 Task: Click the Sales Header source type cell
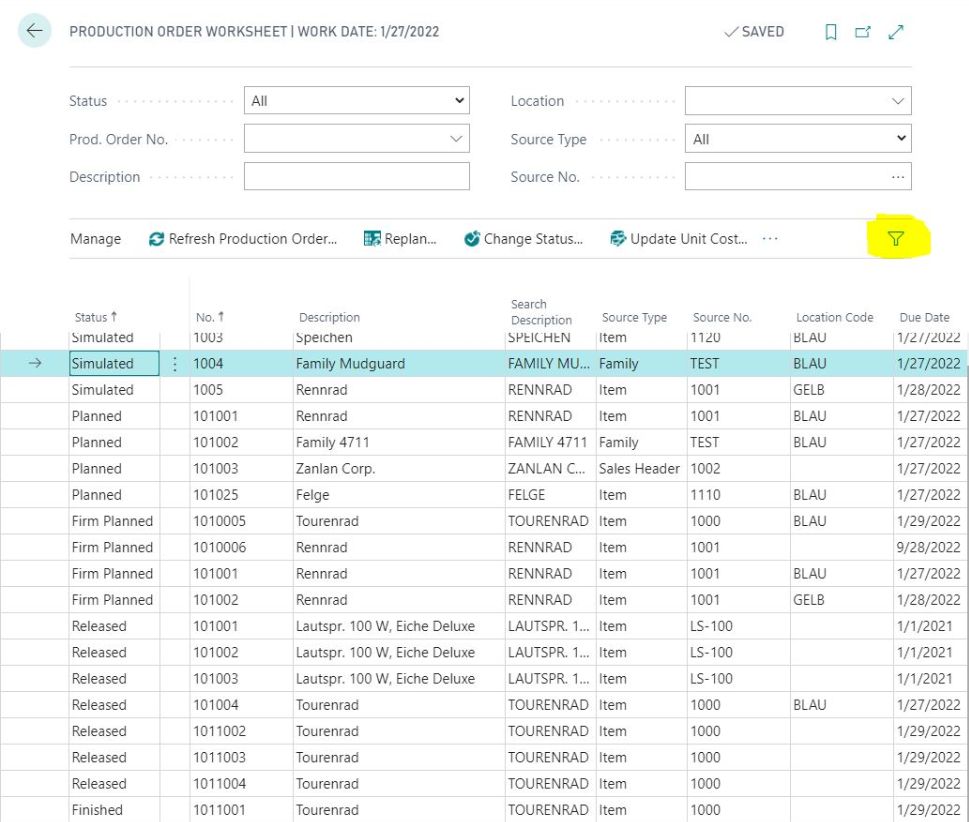(x=641, y=468)
